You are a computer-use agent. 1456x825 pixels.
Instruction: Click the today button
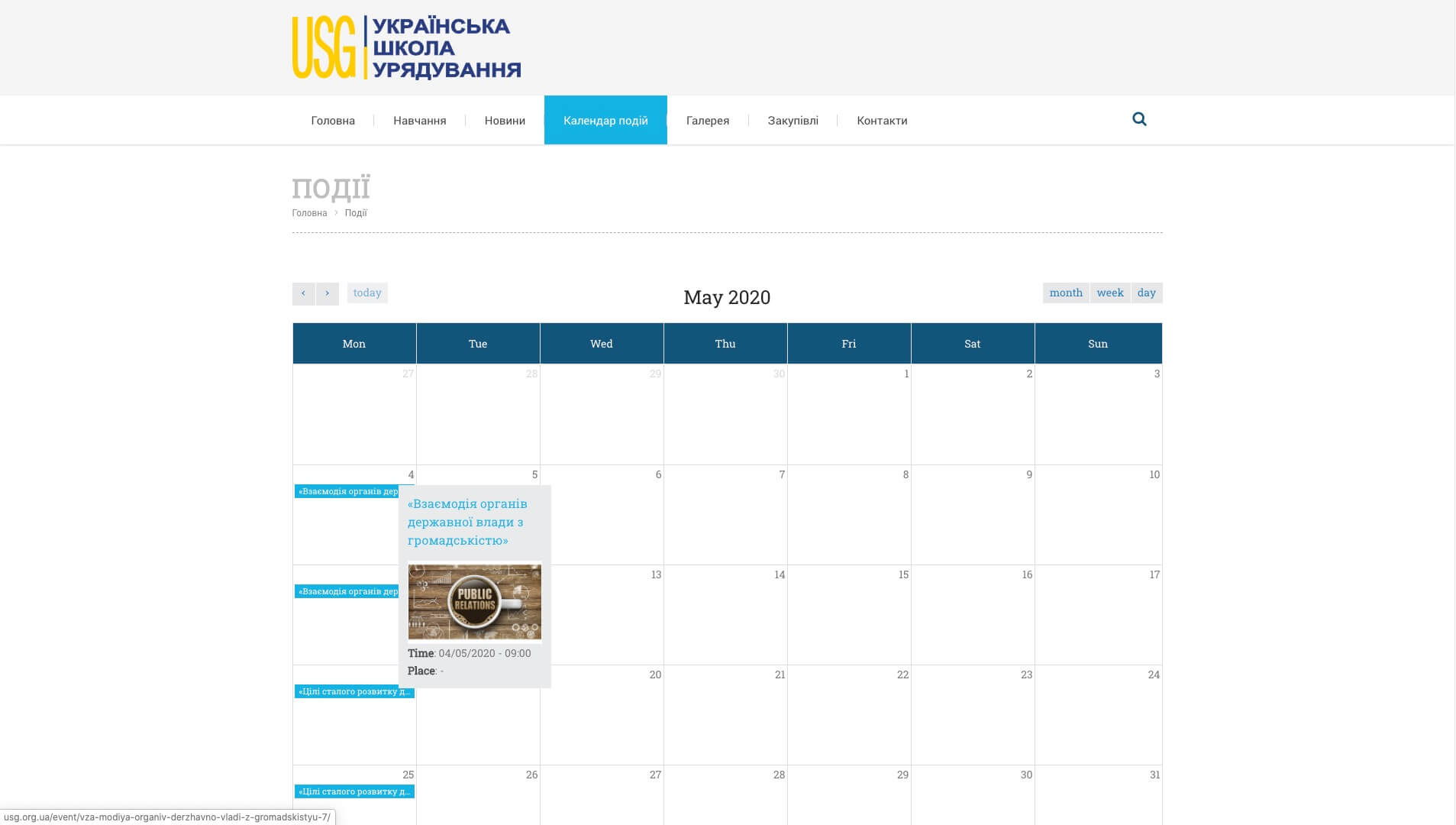point(367,293)
